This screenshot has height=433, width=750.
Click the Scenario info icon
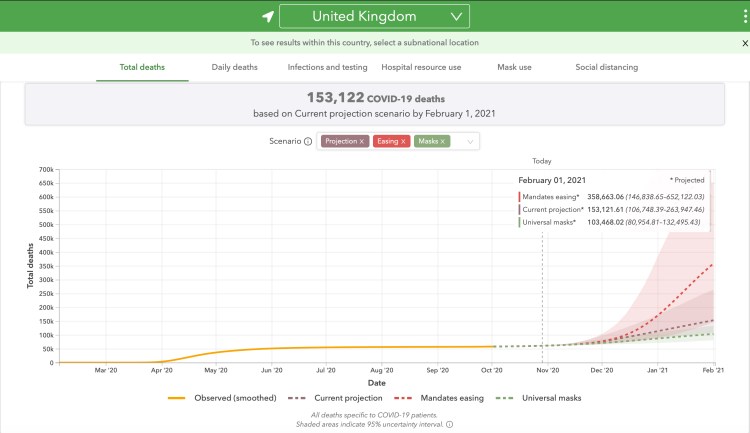point(307,142)
